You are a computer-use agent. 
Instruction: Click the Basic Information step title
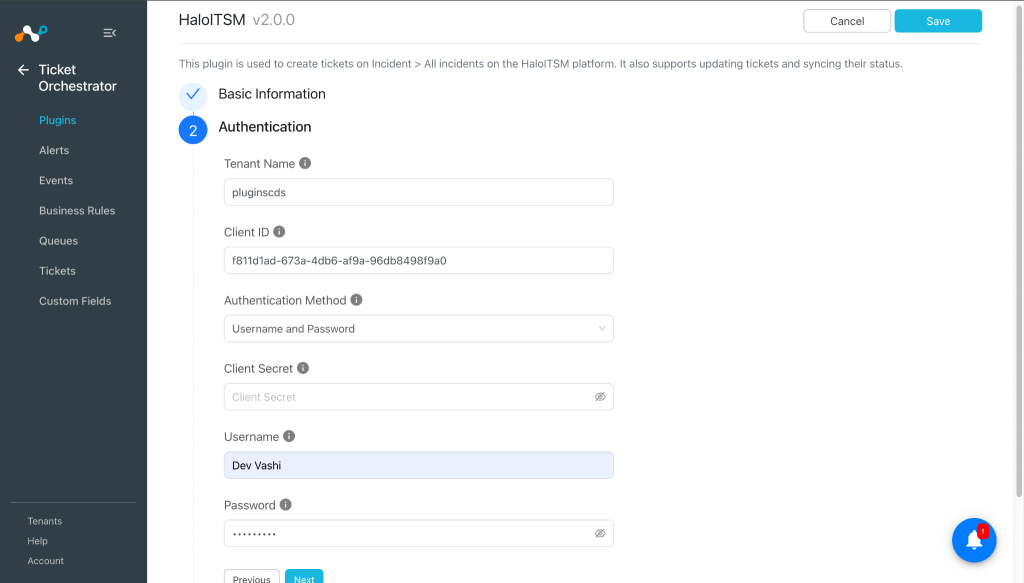click(272, 94)
